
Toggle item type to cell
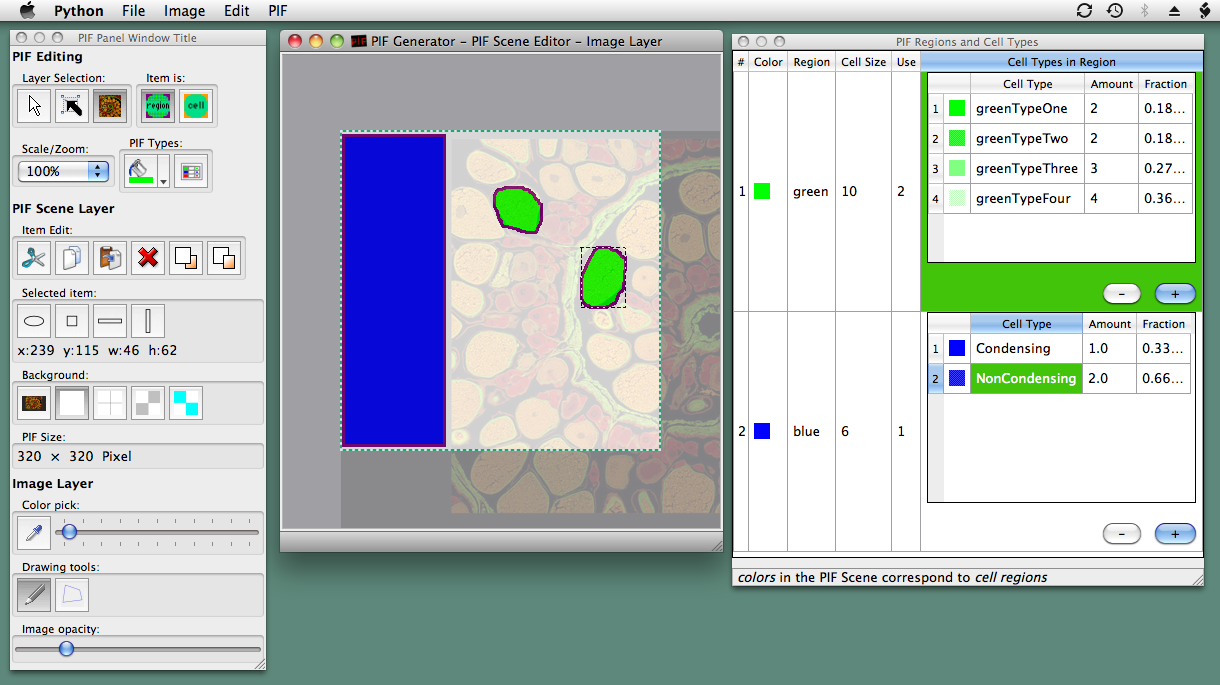(x=195, y=106)
